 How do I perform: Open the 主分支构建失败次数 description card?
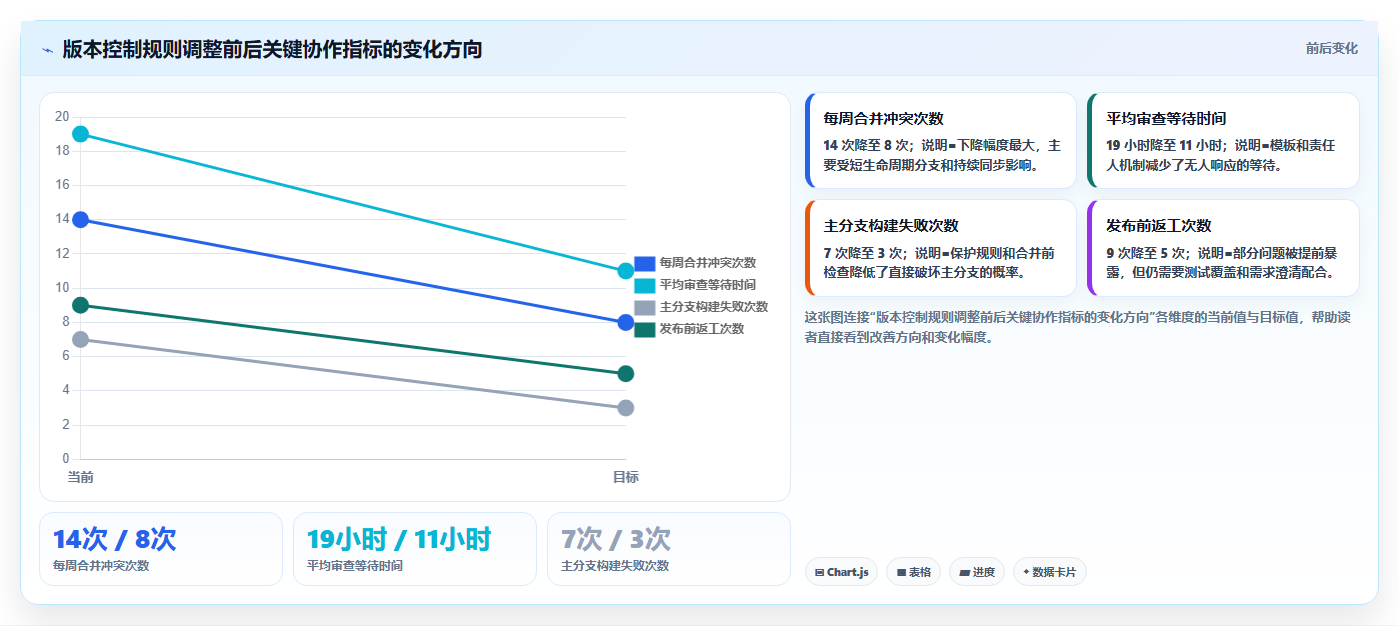[940, 248]
